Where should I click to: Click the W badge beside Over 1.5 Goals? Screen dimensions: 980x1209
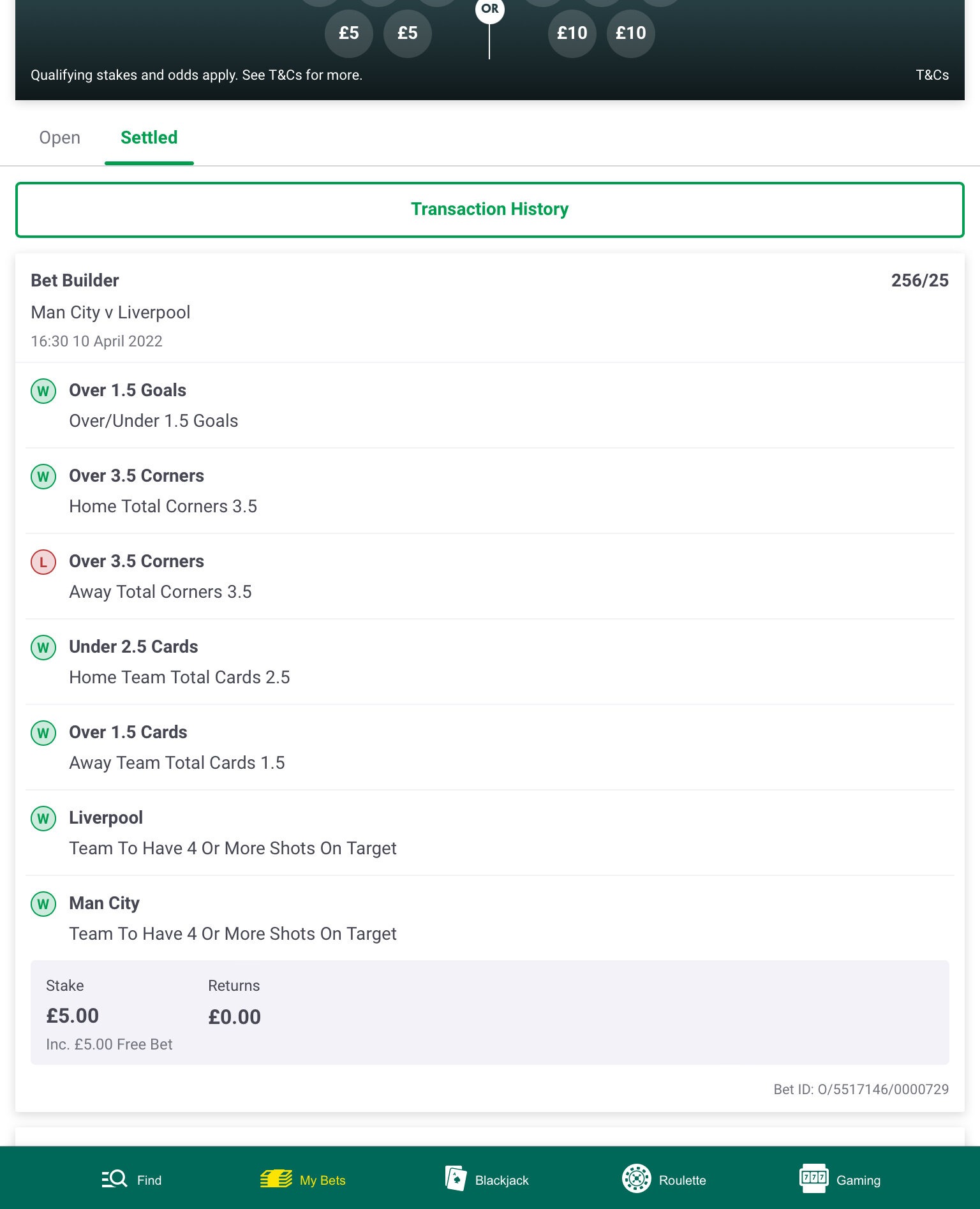[x=43, y=391]
